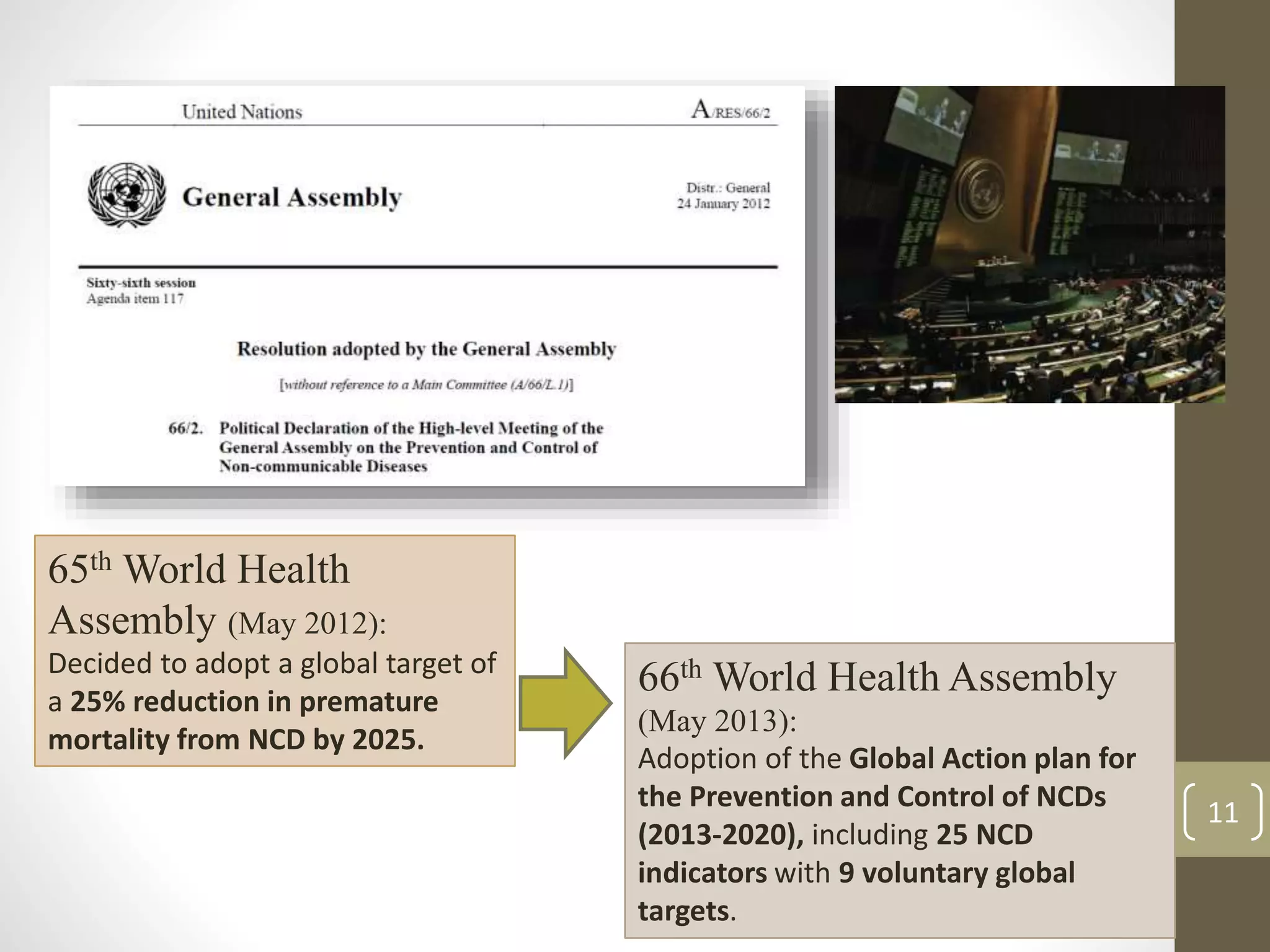The width and height of the screenshot is (1270, 952).
Task: Click the '65th World Health' heading
Action: point(199,569)
